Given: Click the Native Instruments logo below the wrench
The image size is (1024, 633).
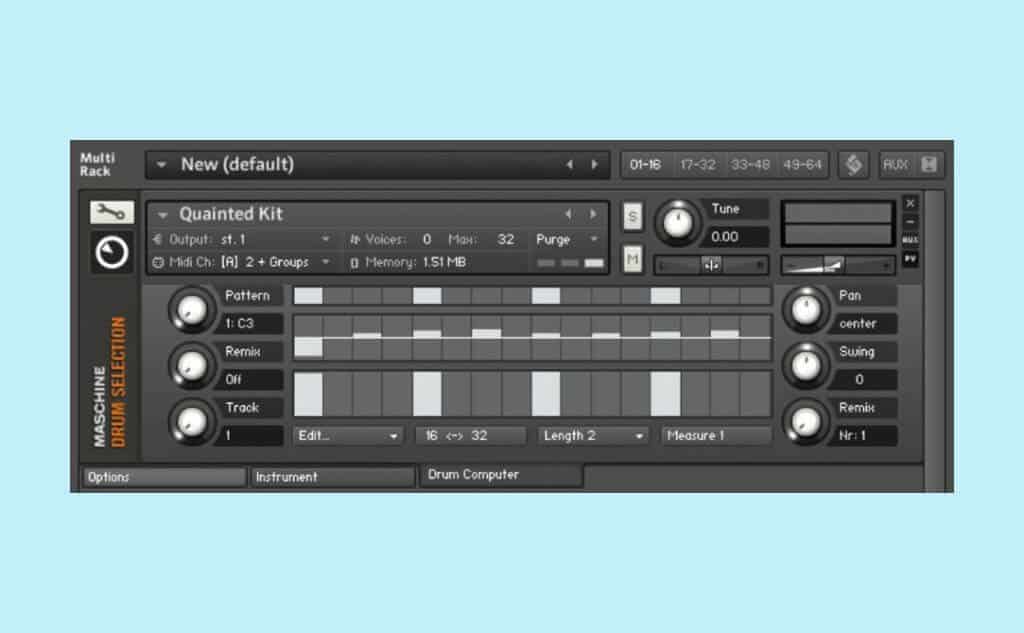Looking at the screenshot, I should click(112, 253).
